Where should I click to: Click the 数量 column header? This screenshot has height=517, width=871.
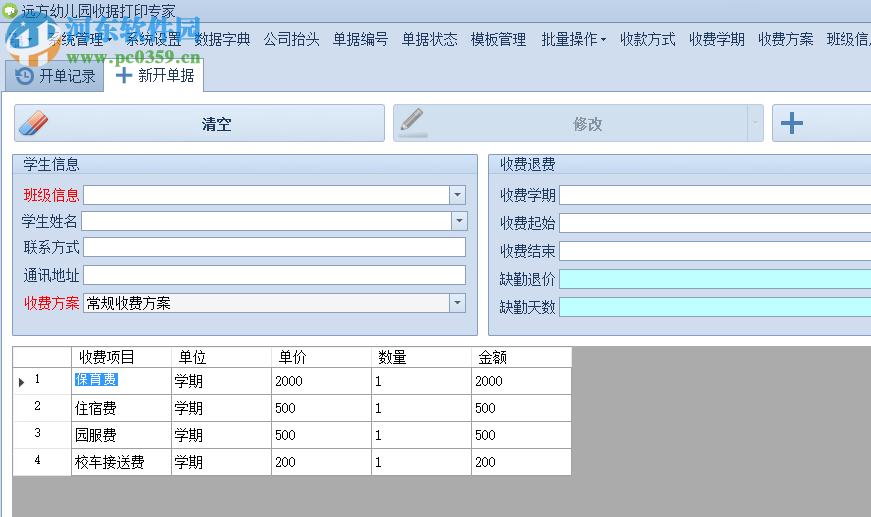(x=421, y=357)
